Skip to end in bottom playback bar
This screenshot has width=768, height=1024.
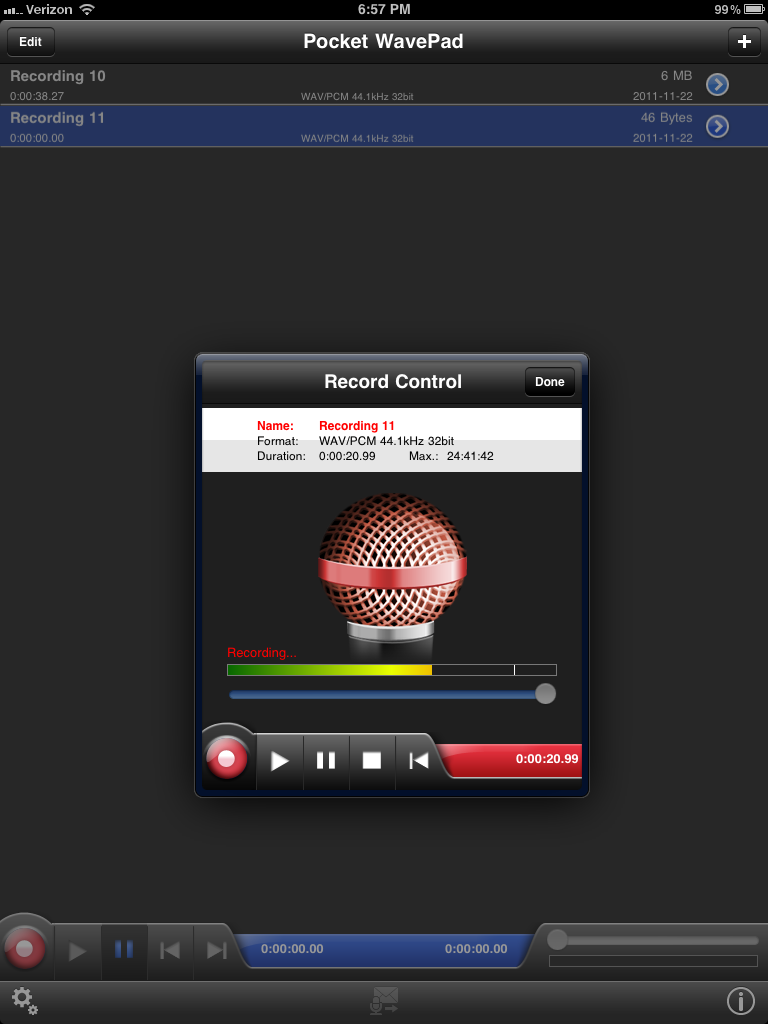[216, 950]
